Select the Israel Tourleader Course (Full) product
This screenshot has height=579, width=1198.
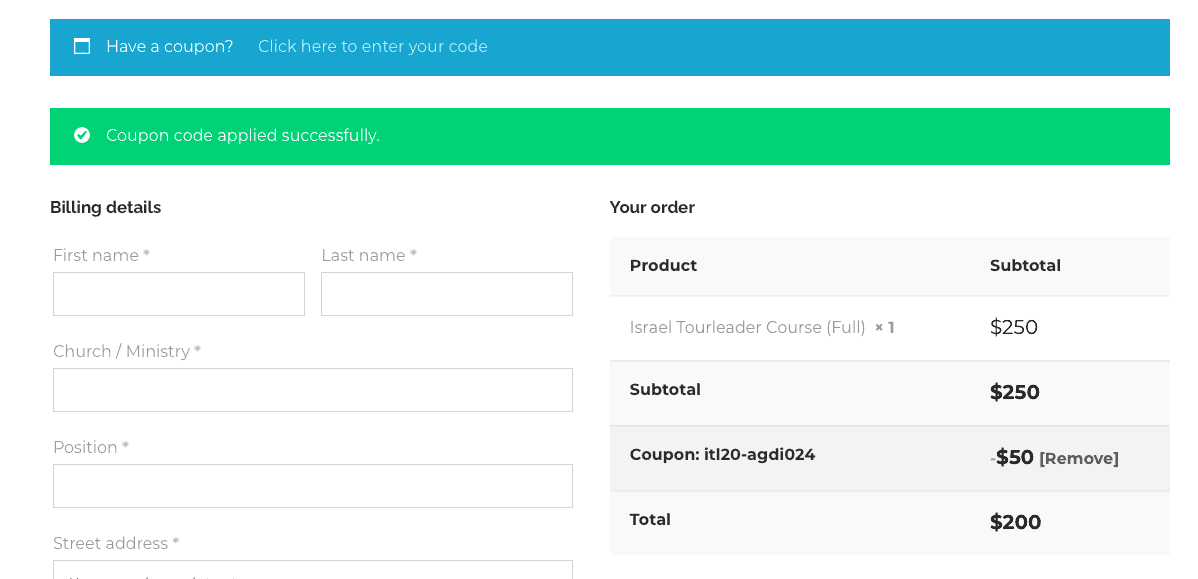tap(747, 328)
